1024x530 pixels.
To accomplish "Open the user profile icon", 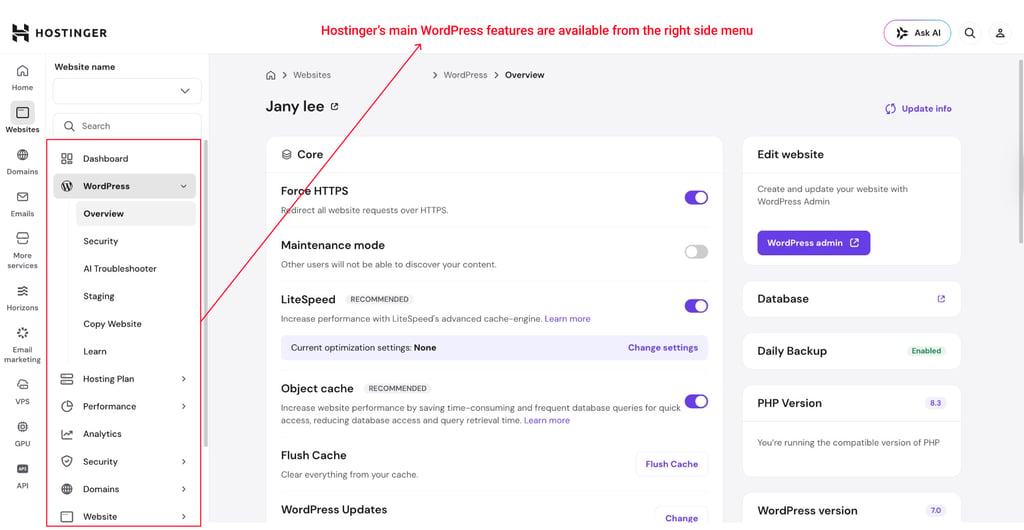I will tap(1000, 33).
